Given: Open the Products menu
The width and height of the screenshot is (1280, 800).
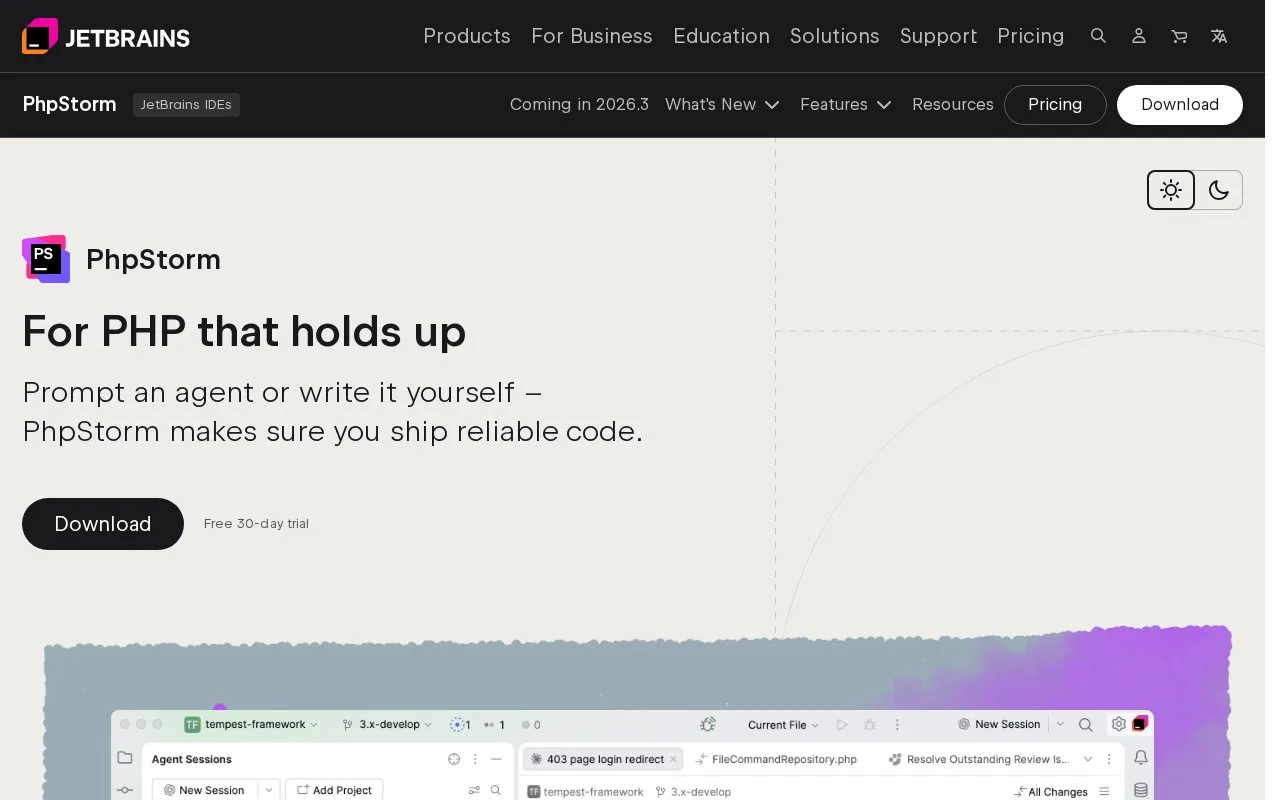Looking at the screenshot, I should click(467, 36).
